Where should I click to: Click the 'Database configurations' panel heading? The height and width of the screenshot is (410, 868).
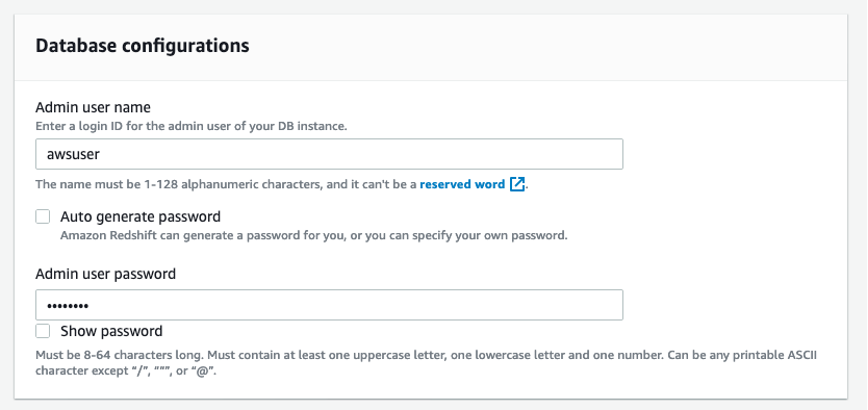[142, 45]
